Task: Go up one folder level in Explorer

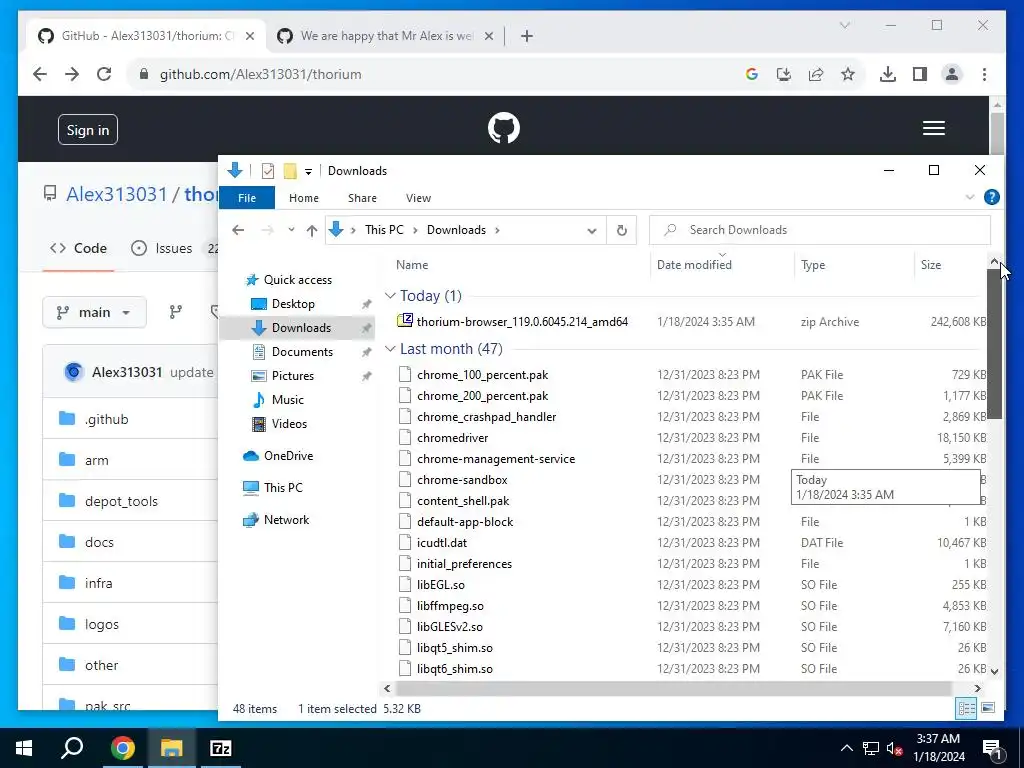Action: pyautogui.click(x=312, y=230)
